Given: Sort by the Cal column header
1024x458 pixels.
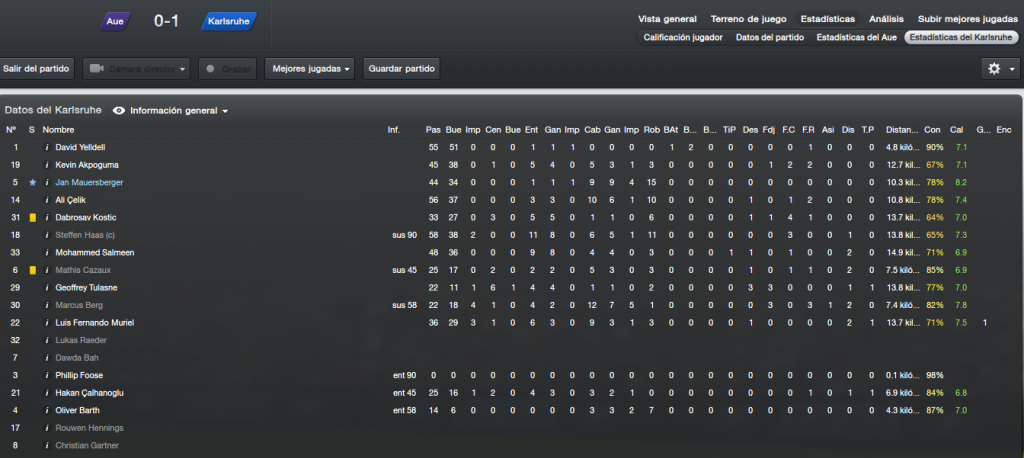Looking at the screenshot, I should 957,130.
